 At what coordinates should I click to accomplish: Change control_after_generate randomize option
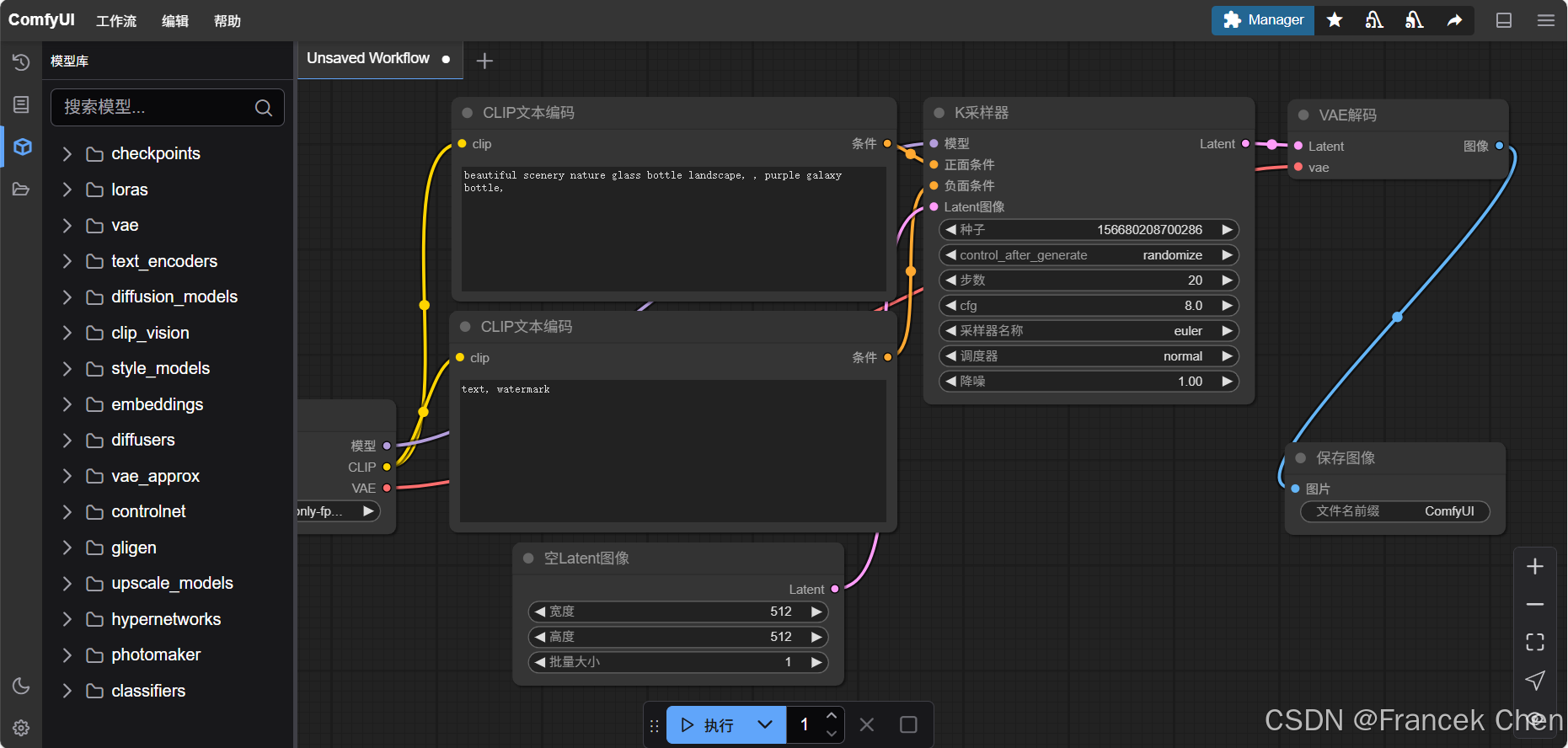pyautogui.click(x=1089, y=255)
